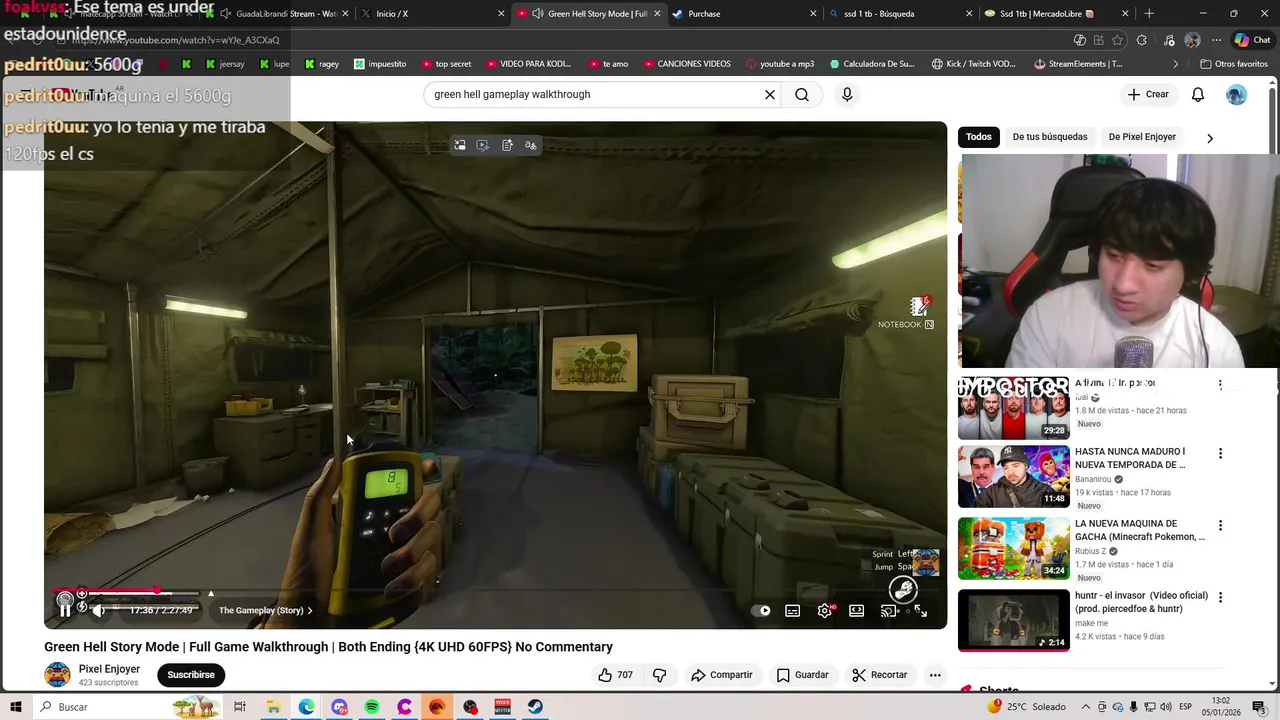The image size is (1280, 720).
Task: Enter fullscreen video mode
Action: click(x=920, y=611)
